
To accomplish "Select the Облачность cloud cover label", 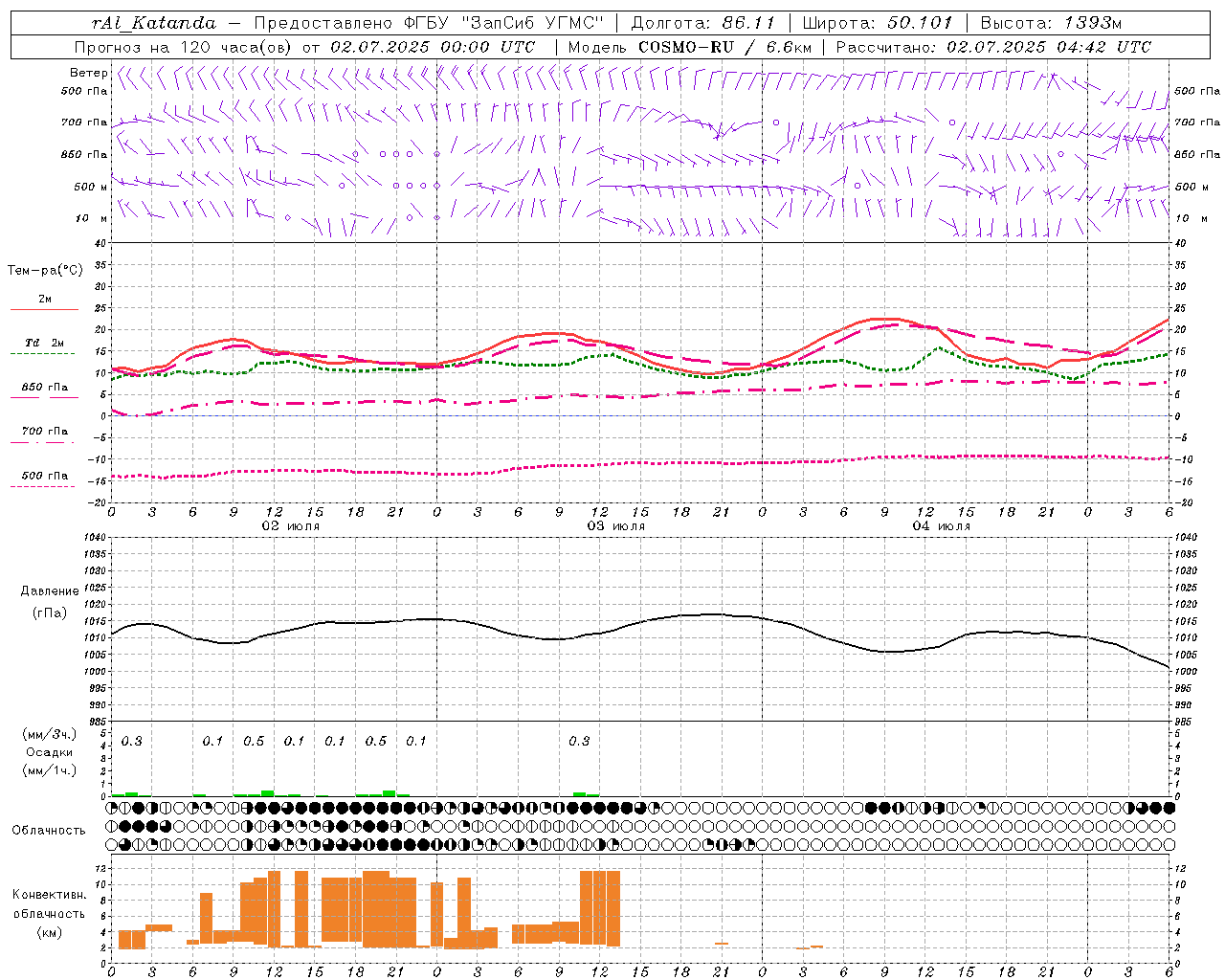I will click(x=49, y=830).
